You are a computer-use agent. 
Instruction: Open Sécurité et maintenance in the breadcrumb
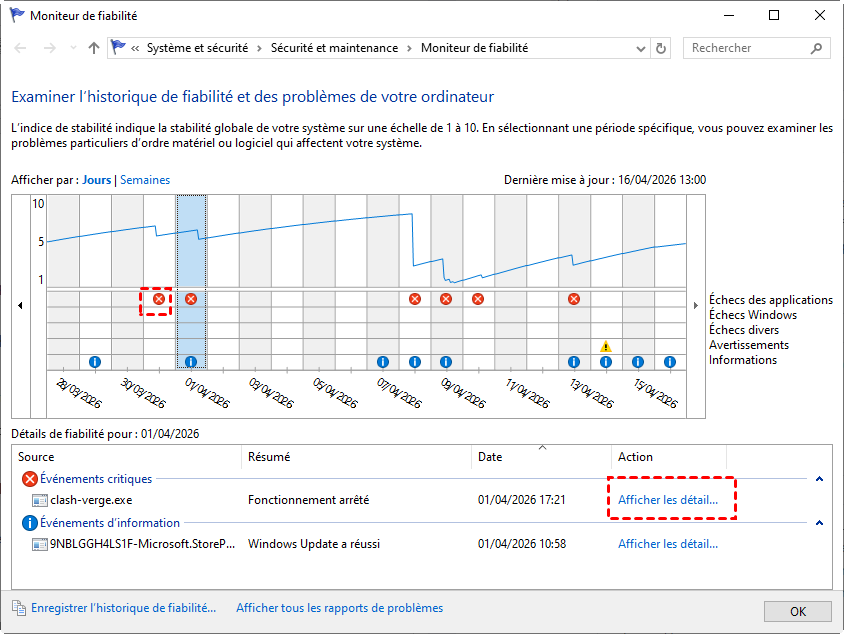(335, 48)
